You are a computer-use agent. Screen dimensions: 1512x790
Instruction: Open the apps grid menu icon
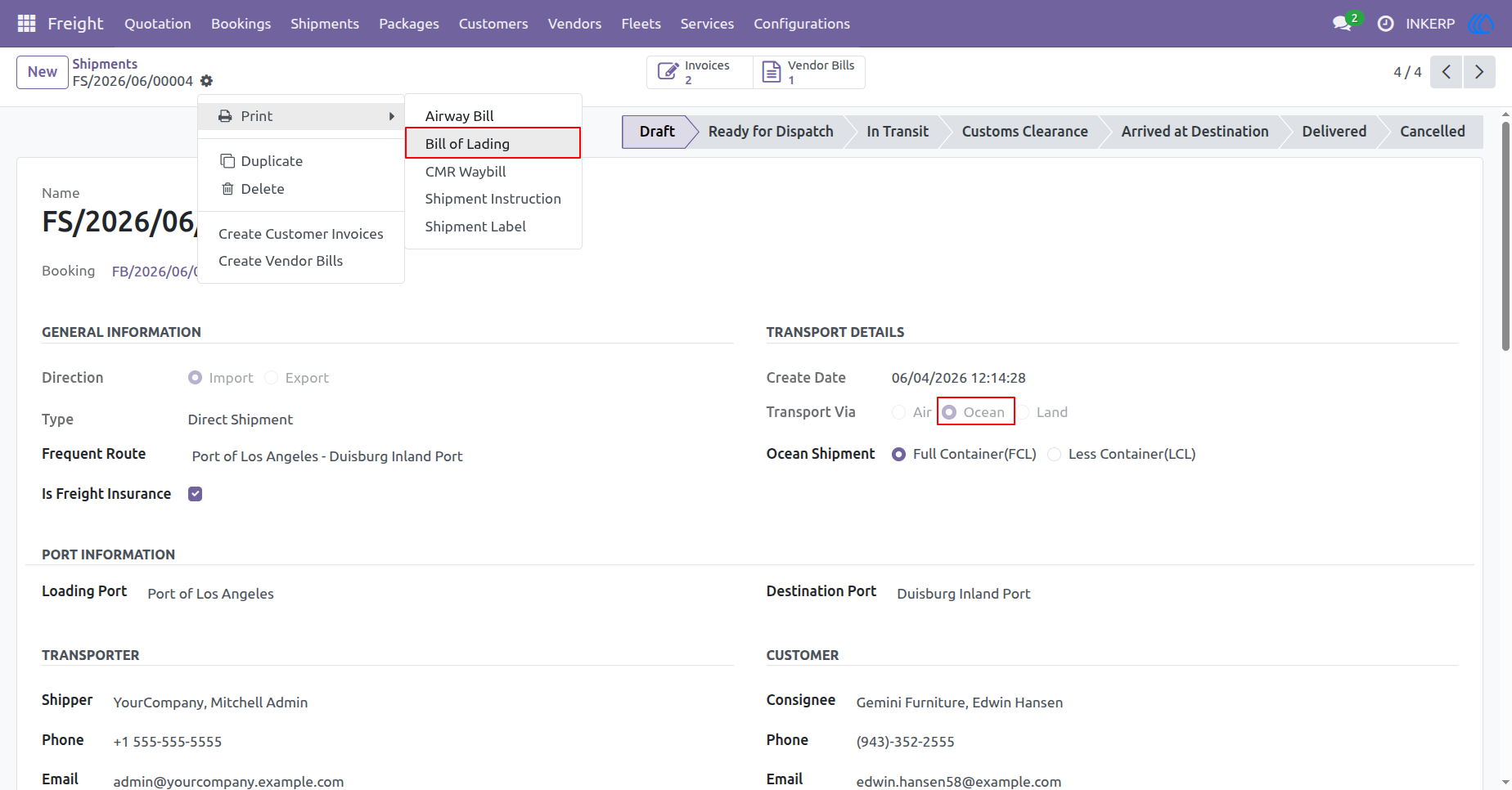pyautogui.click(x=26, y=24)
